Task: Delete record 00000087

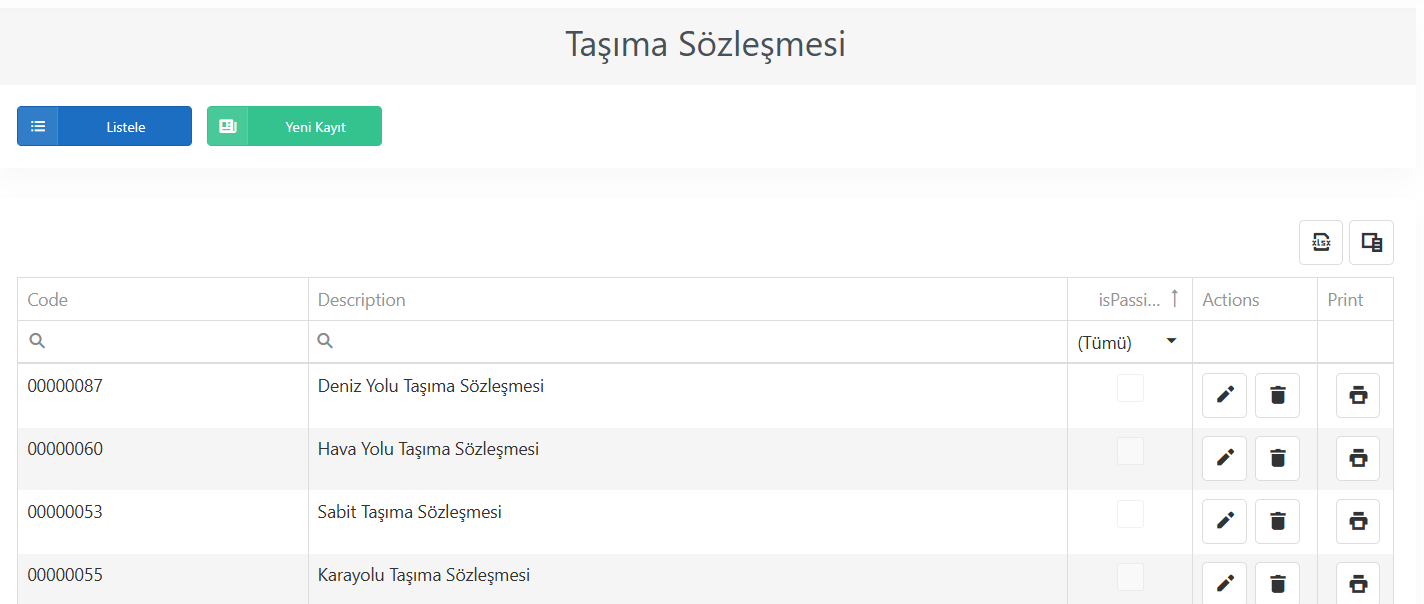Action: tap(1277, 395)
